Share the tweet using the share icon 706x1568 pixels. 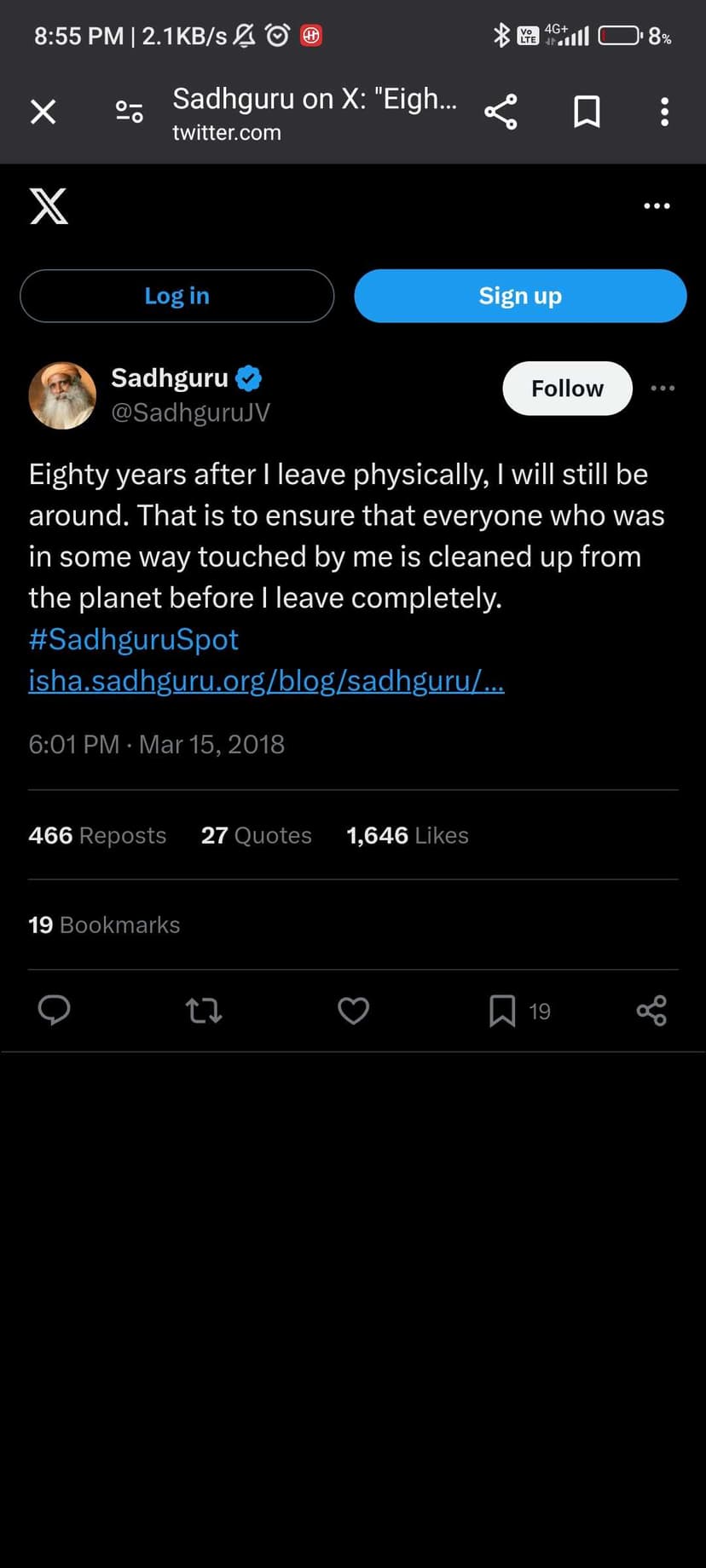coord(651,1011)
